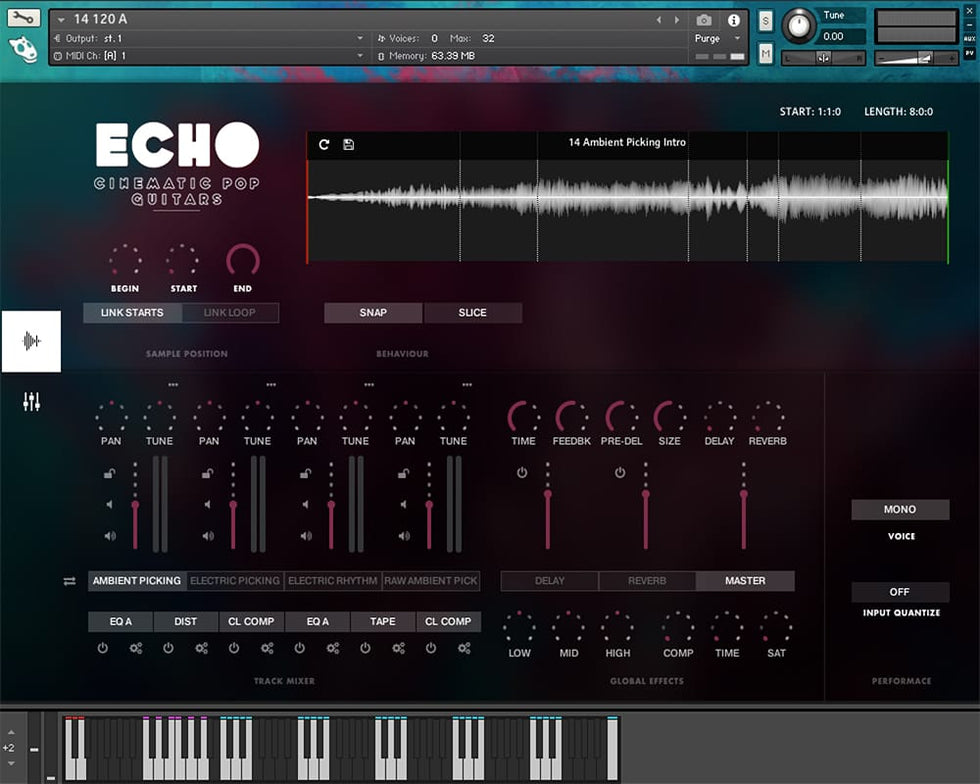Open the Output st.1 dropdown

click(x=360, y=38)
